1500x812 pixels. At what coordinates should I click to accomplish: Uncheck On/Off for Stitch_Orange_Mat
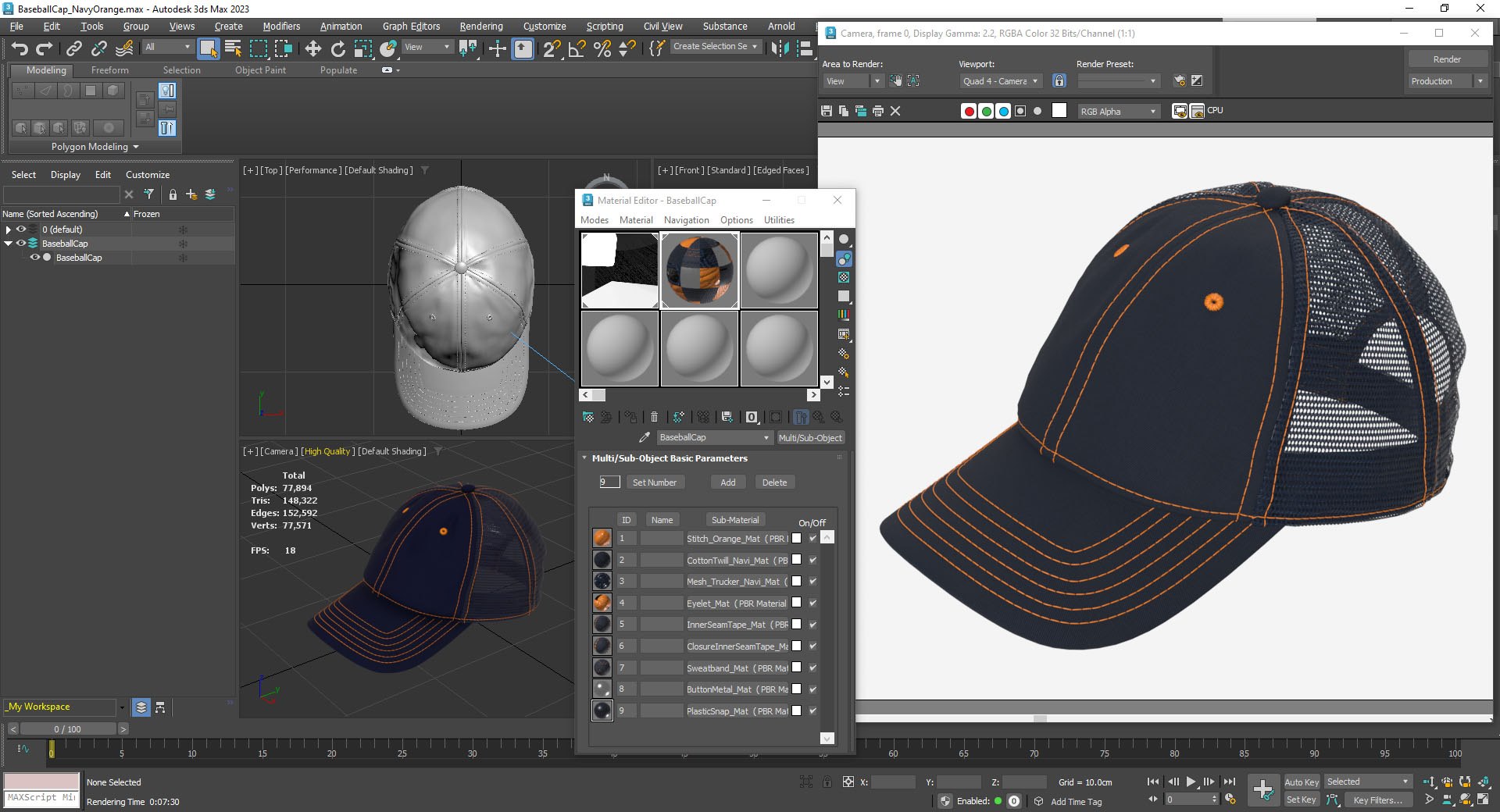[x=812, y=538]
